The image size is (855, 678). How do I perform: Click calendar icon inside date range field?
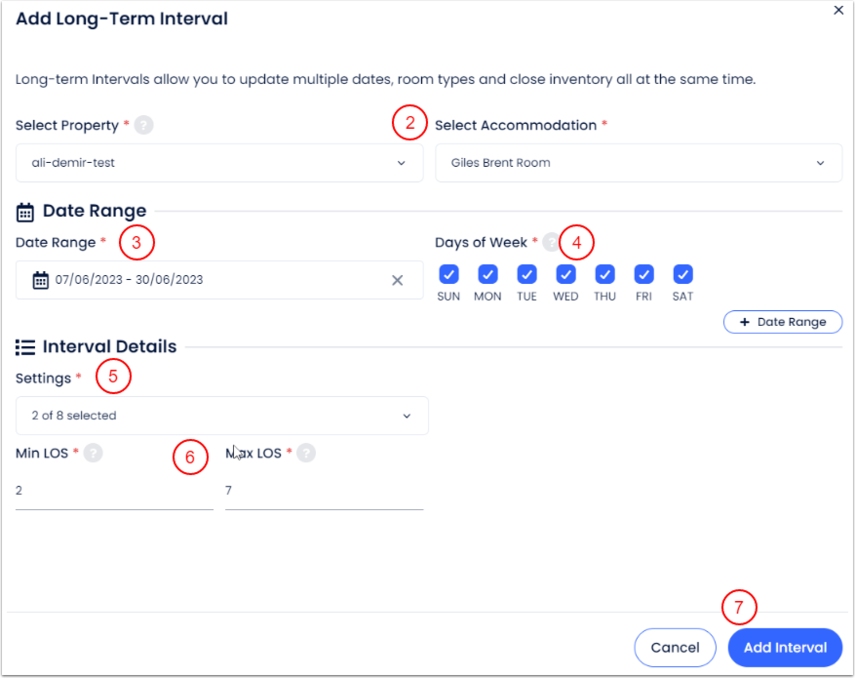[x=41, y=280]
